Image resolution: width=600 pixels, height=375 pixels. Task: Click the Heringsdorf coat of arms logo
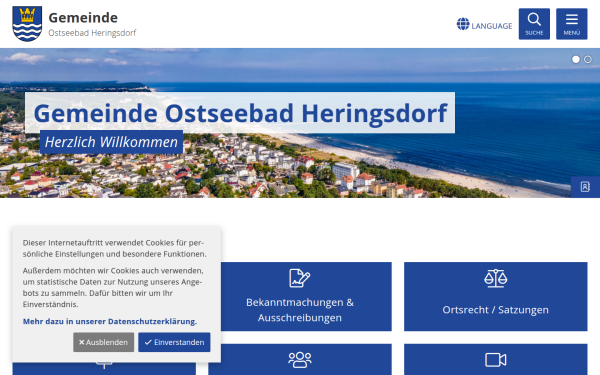(x=27, y=24)
